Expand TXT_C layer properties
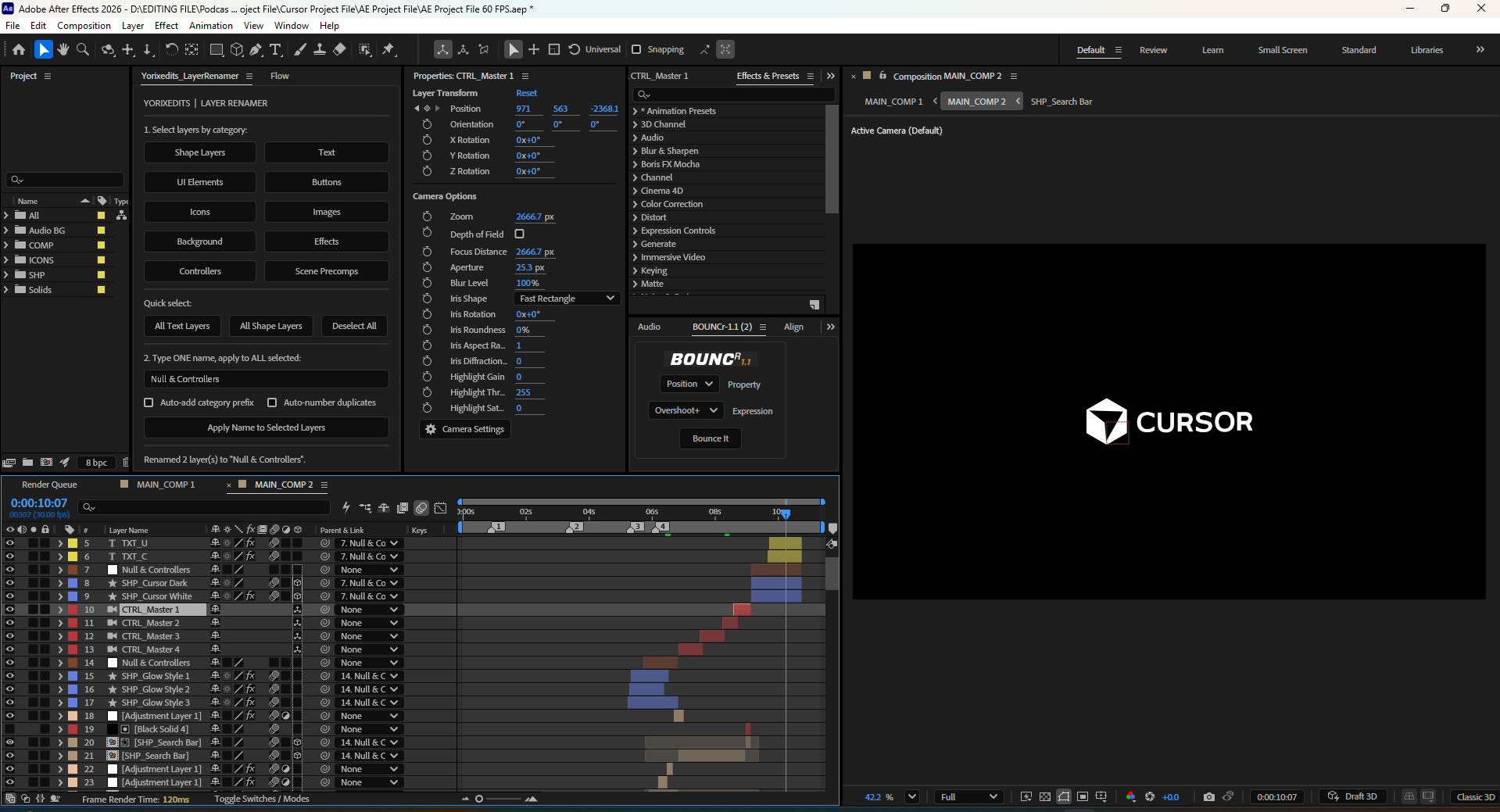 (x=60, y=556)
